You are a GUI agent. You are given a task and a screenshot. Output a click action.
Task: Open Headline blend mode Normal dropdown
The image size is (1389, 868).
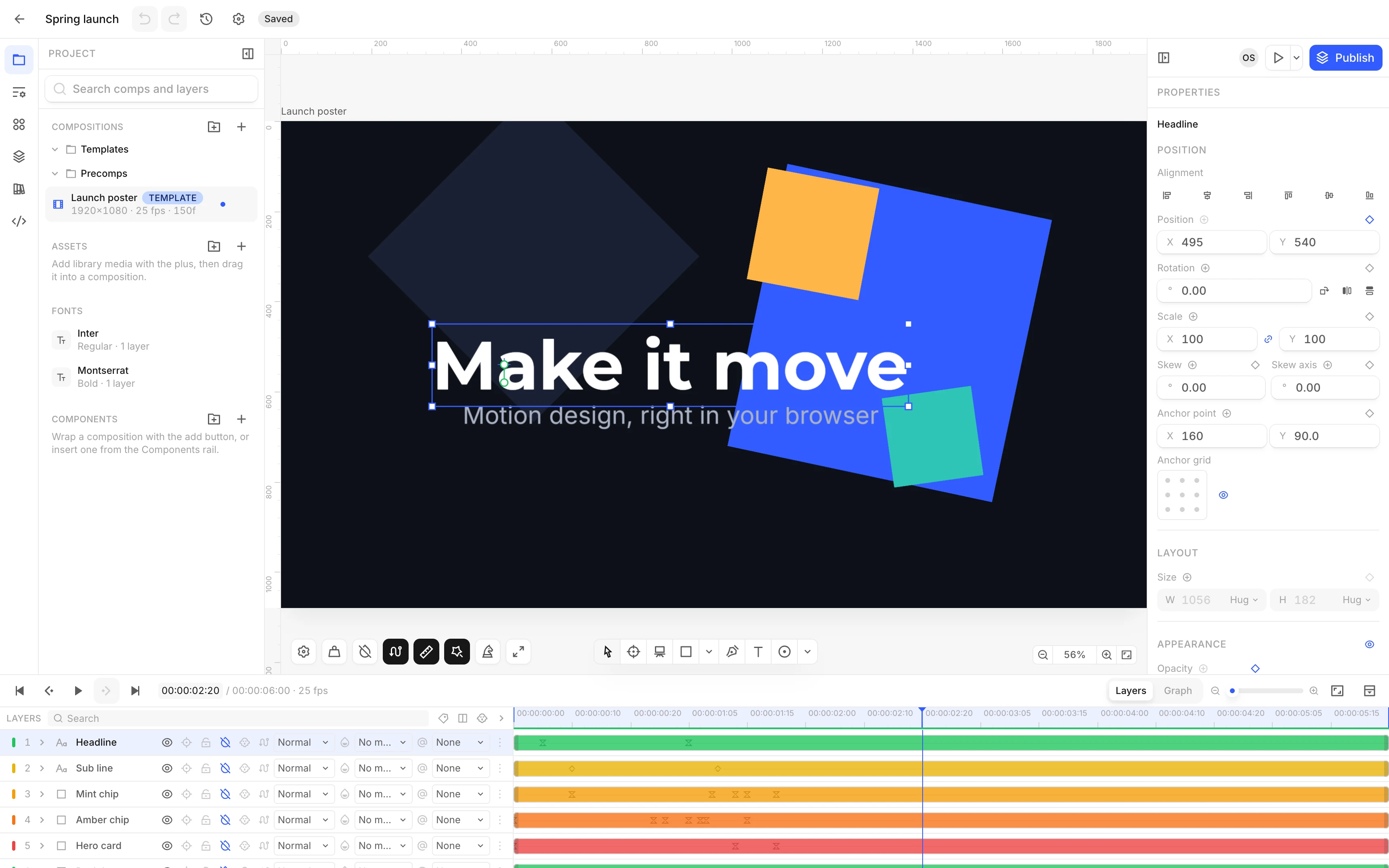[304, 742]
